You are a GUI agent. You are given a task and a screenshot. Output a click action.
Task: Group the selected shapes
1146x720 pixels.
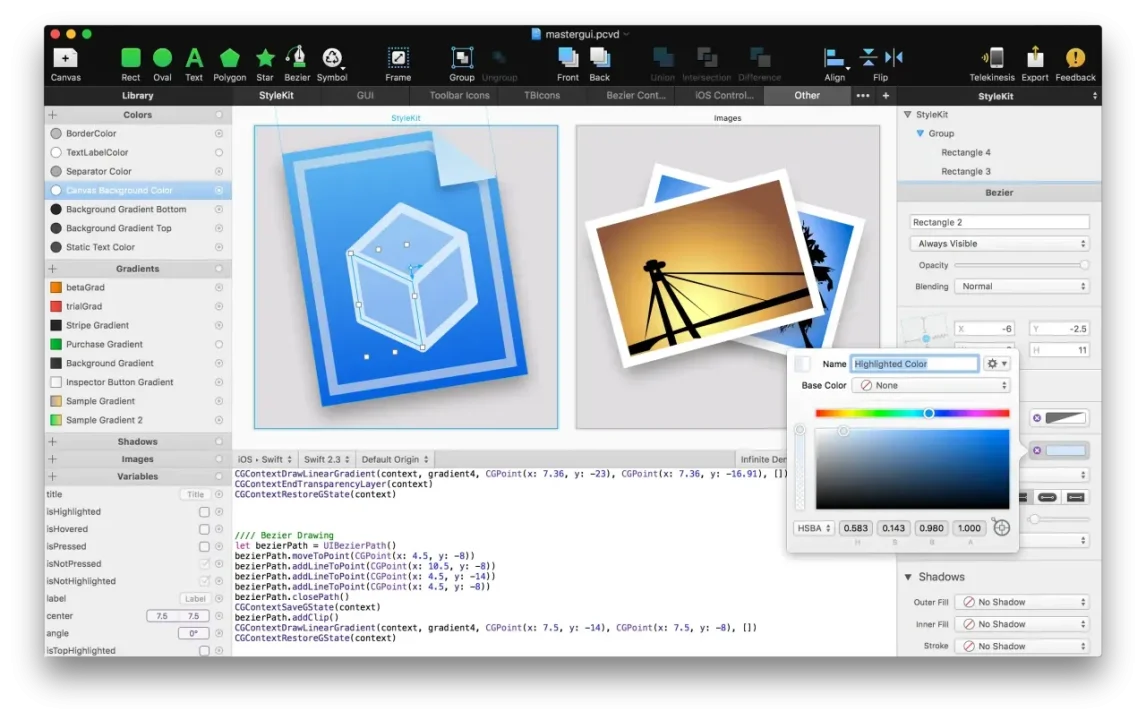tap(462, 64)
